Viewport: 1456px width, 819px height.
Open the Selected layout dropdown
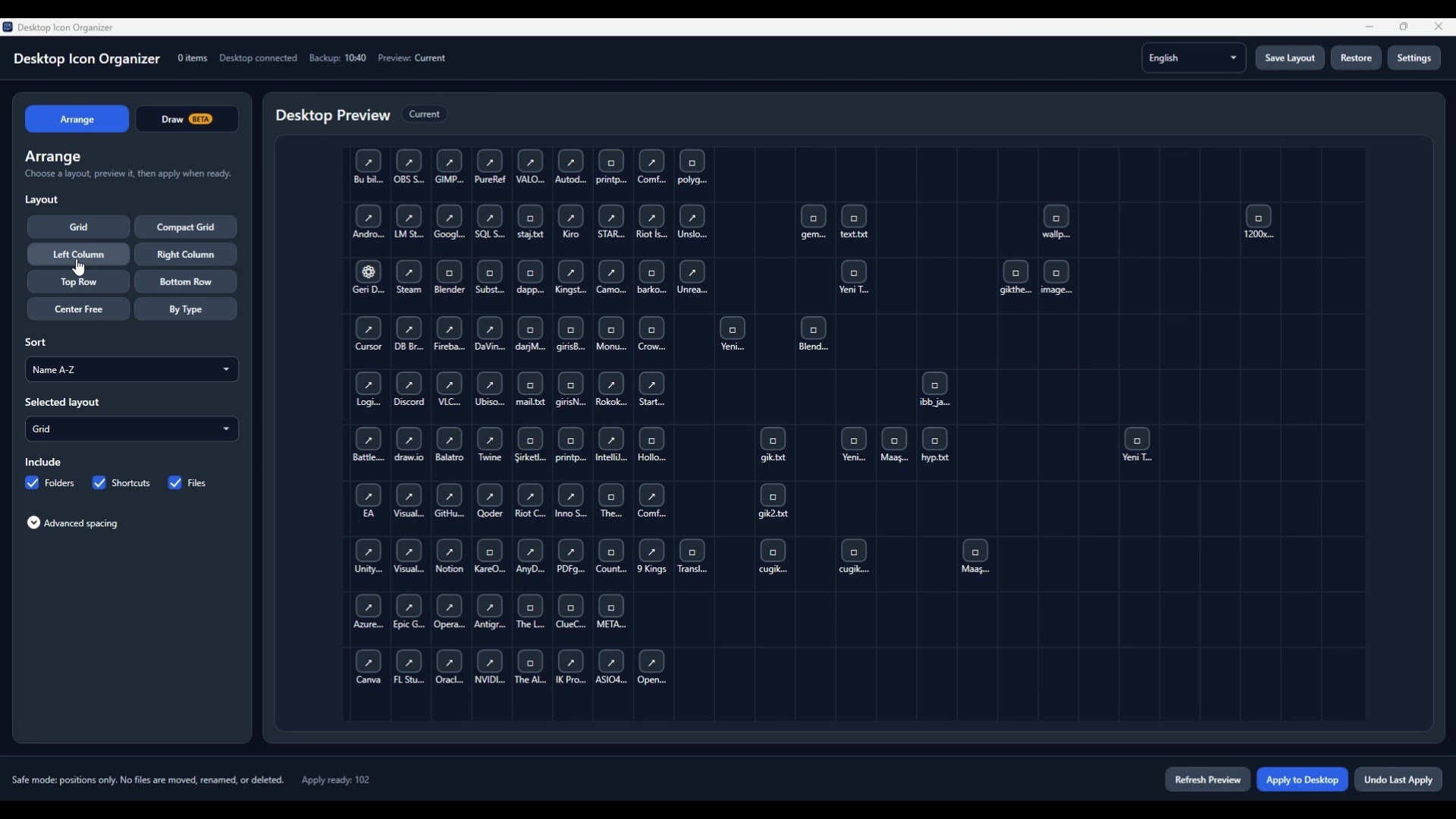click(x=132, y=429)
